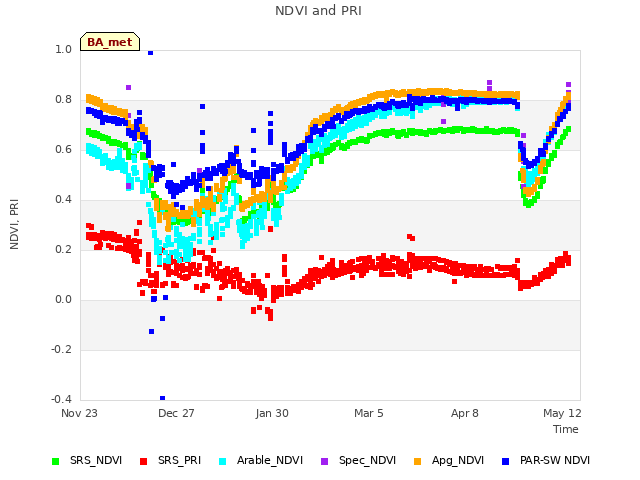Toggle the Spec_NDVI legend label

click(x=367, y=460)
